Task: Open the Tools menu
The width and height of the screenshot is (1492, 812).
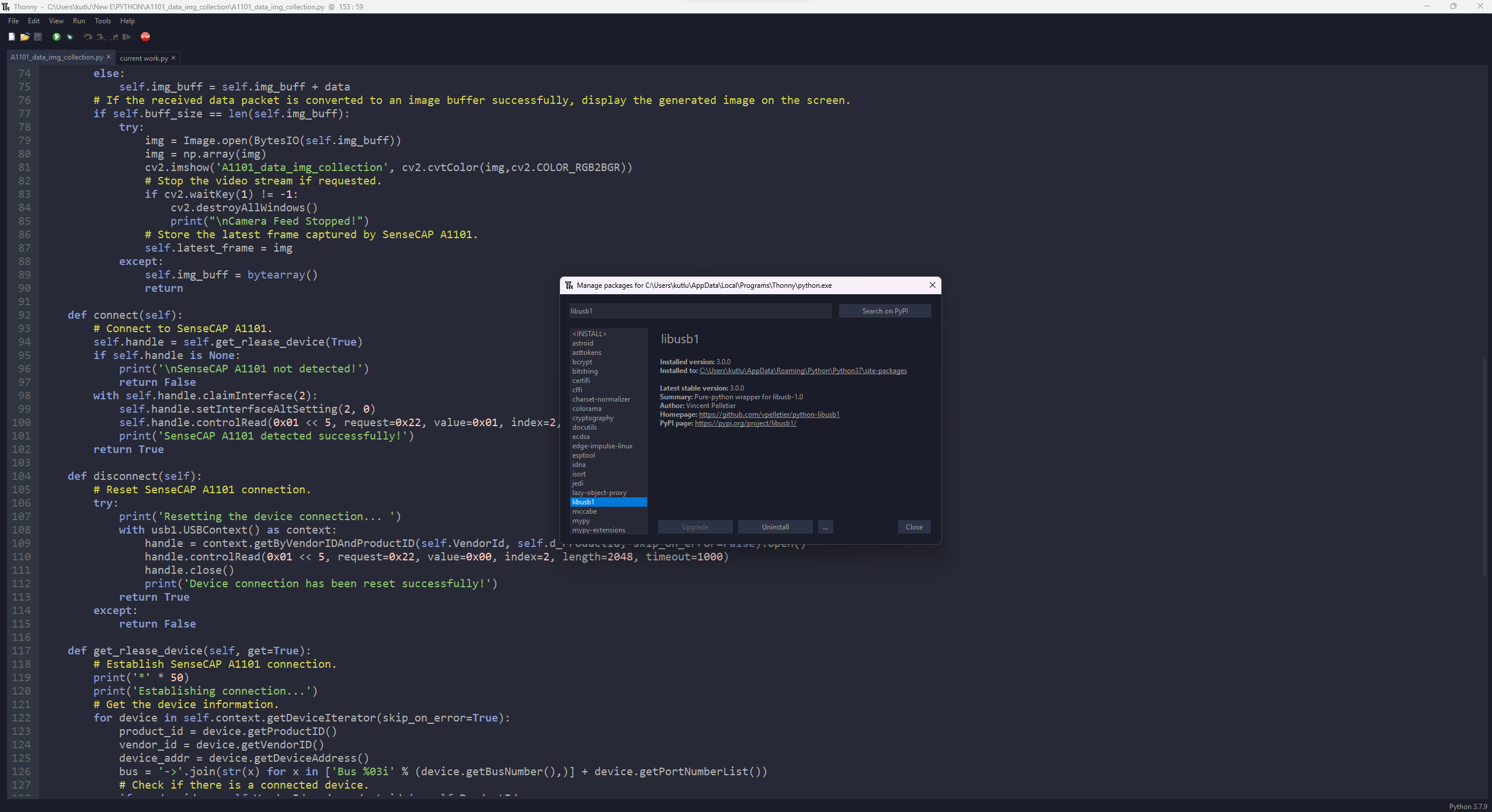Action: pyautogui.click(x=103, y=21)
